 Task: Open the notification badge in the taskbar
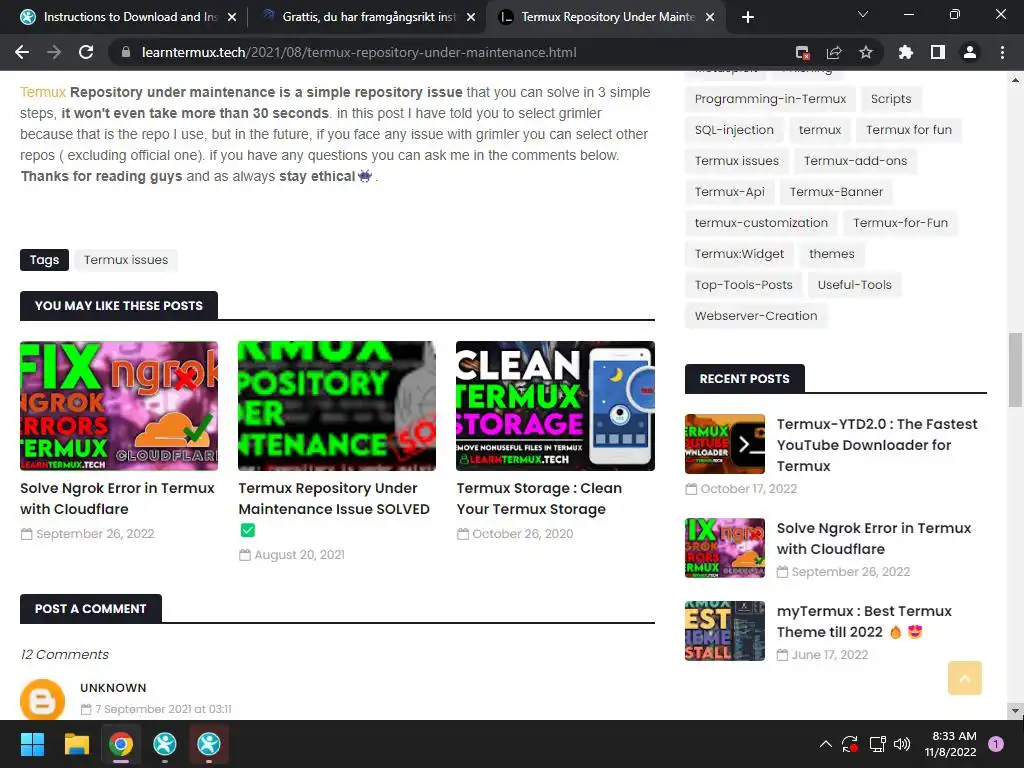[x=996, y=744]
